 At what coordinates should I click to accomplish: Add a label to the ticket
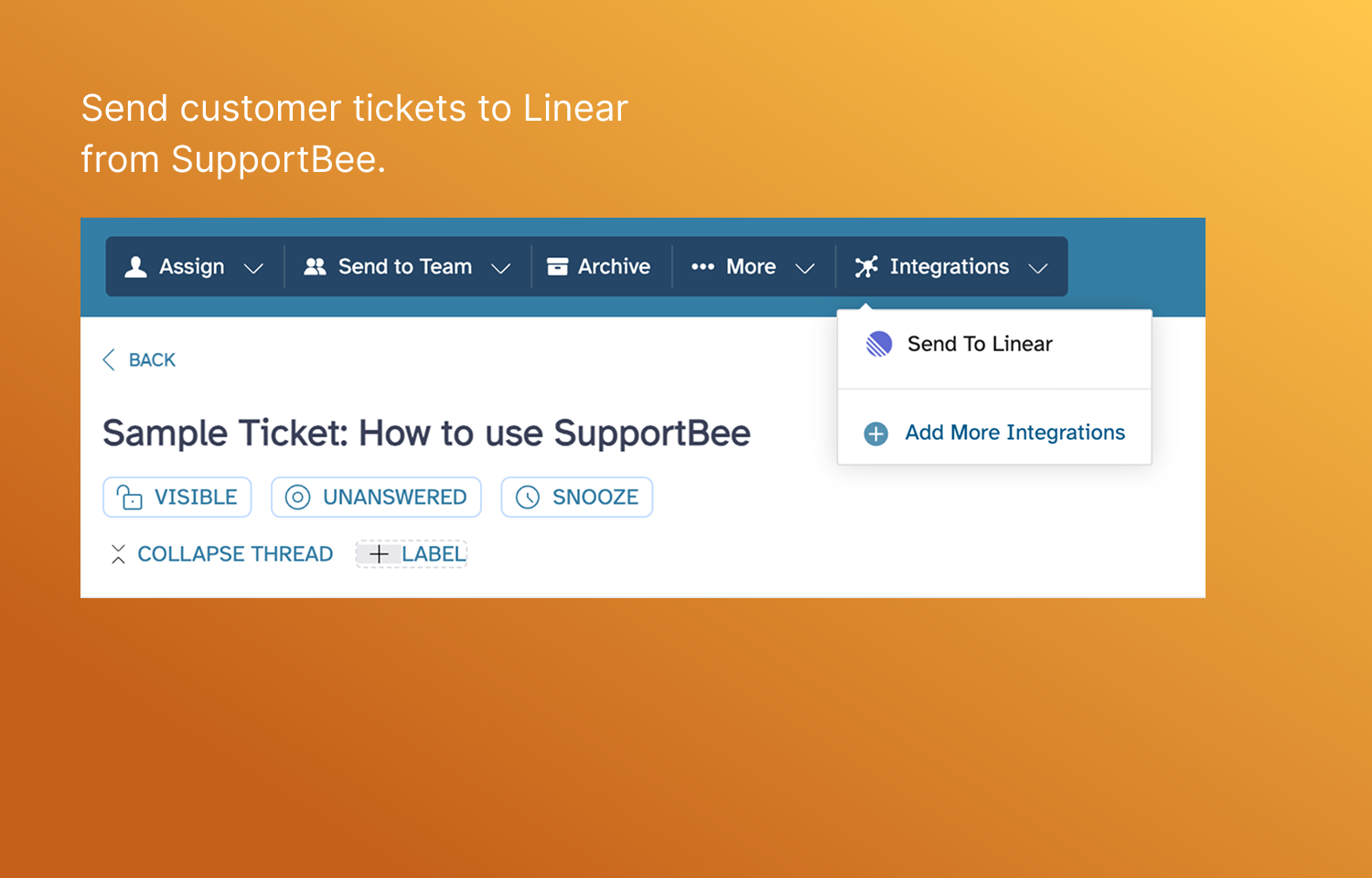(x=411, y=553)
